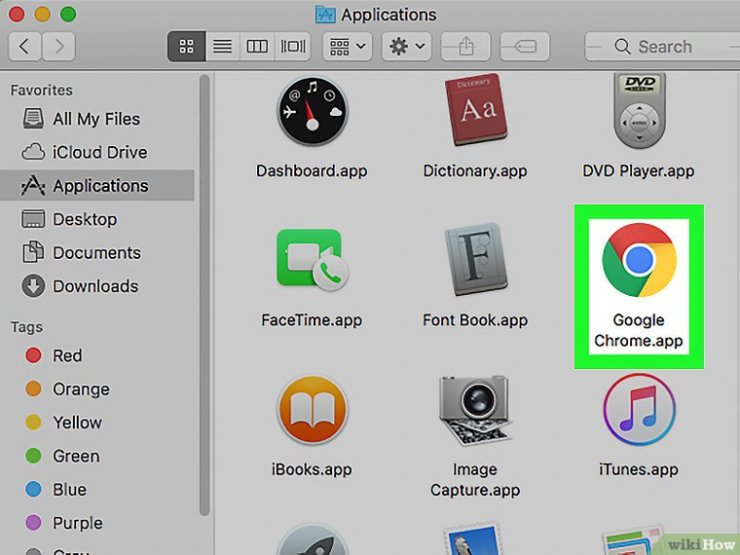This screenshot has width=740, height=555.
Task: Select the Red tag
Action: (97, 355)
